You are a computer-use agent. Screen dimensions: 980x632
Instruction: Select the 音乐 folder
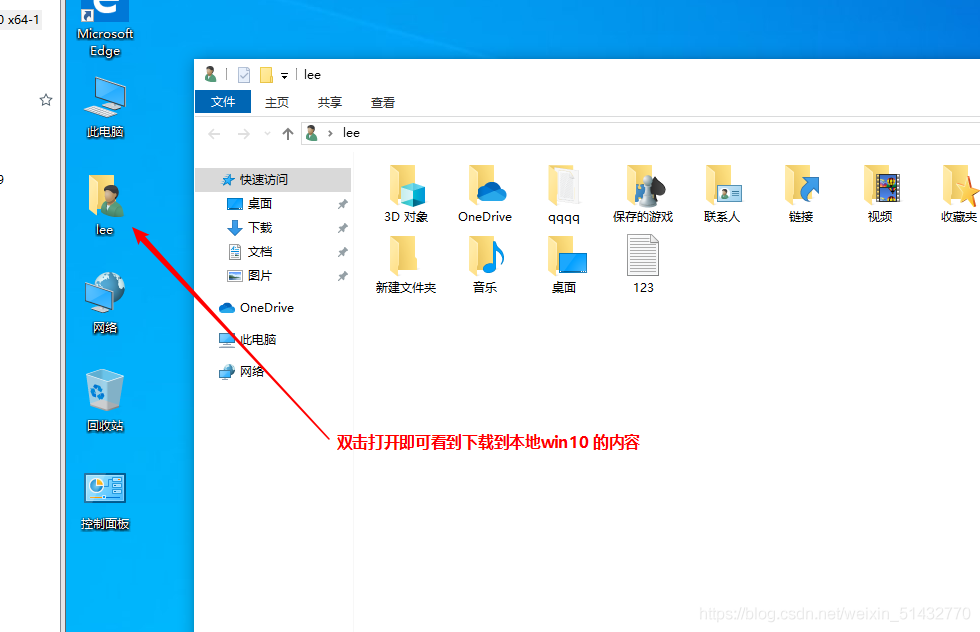coord(485,264)
